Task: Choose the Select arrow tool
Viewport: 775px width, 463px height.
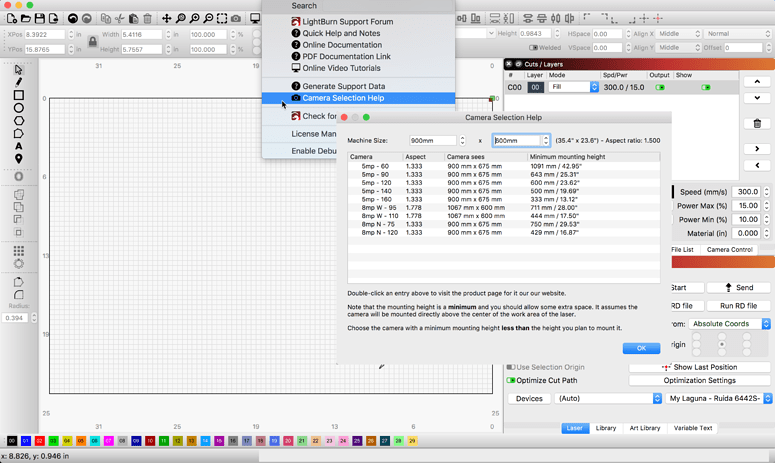Action: click(19, 70)
